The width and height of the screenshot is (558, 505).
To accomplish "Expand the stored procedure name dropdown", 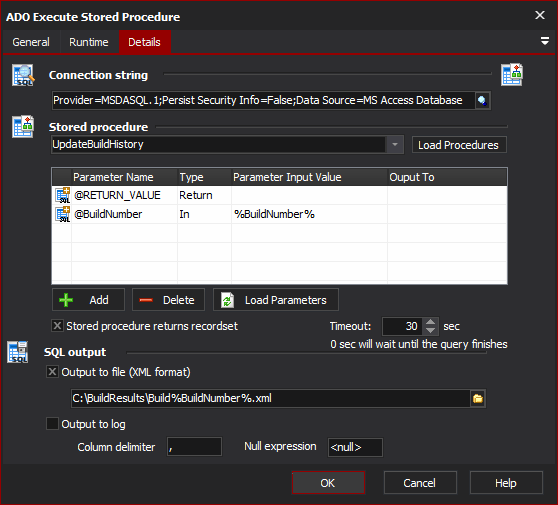I will 395,144.
